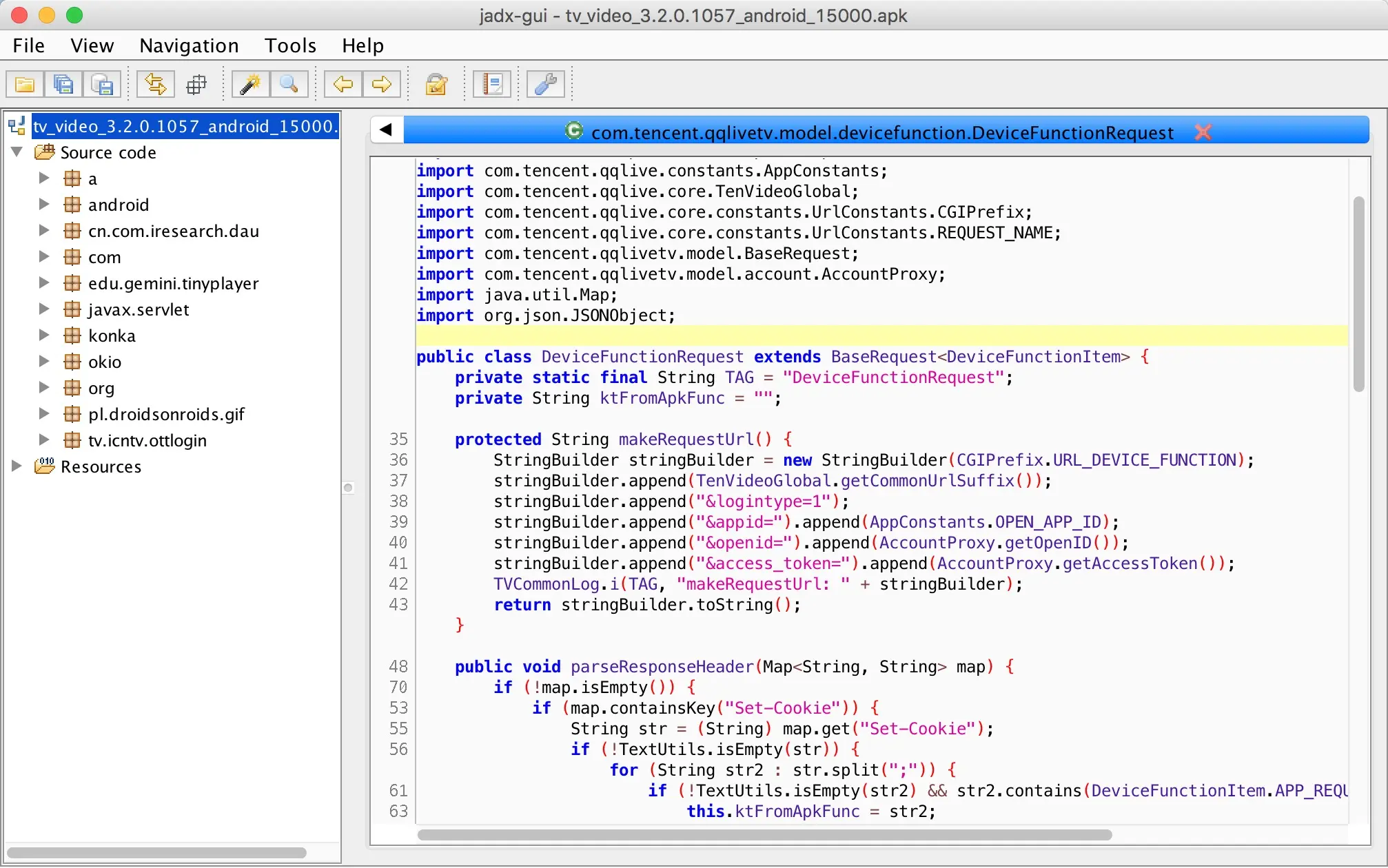
Task: Click the Export as Gradle project icon
Action: coord(102,85)
